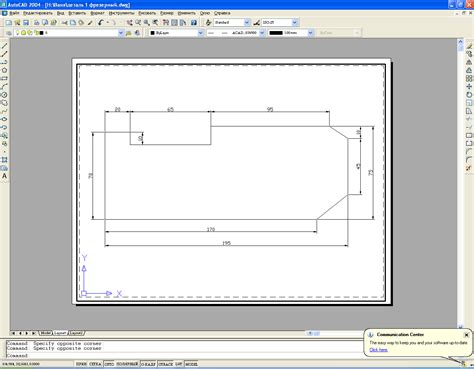Toggle ПОЛЯРНАЯ tracking in status bar
This screenshot has height=369, width=474.
(x=127, y=364)
